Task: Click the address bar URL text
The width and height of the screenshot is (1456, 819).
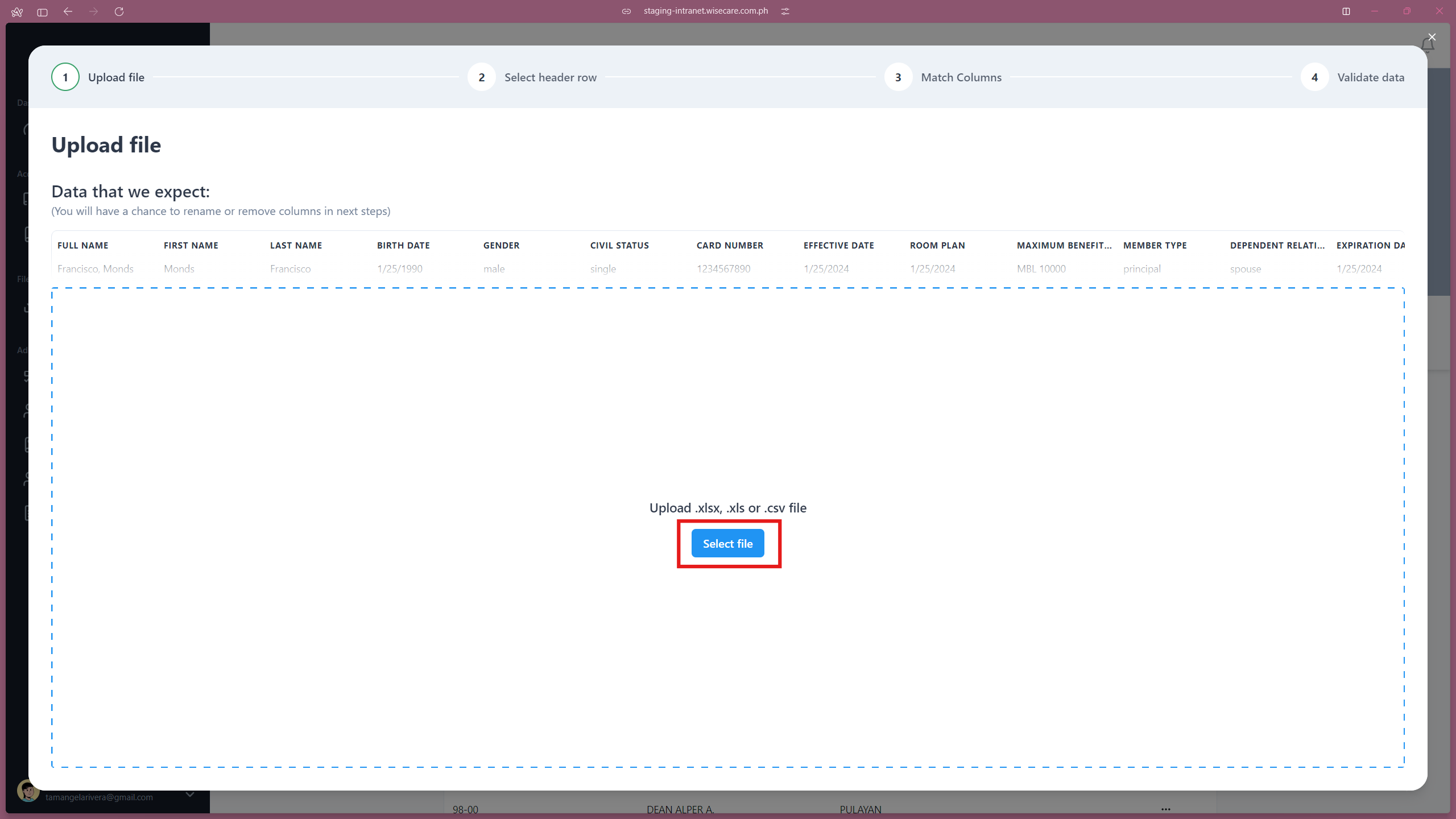Action: (x=705, y=11)
